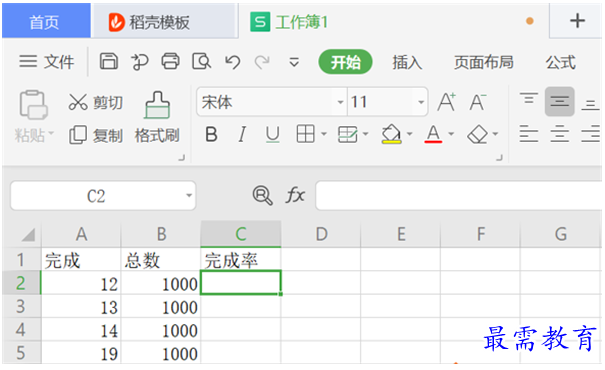This screenshot has width=605, height=370.
Task: Click the Paste clipboard icon
Action: [34, 105]
